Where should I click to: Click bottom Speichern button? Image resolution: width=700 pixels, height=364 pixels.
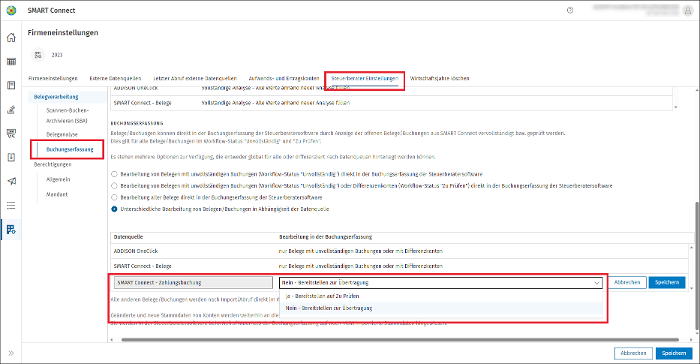(x=674, y=353)
